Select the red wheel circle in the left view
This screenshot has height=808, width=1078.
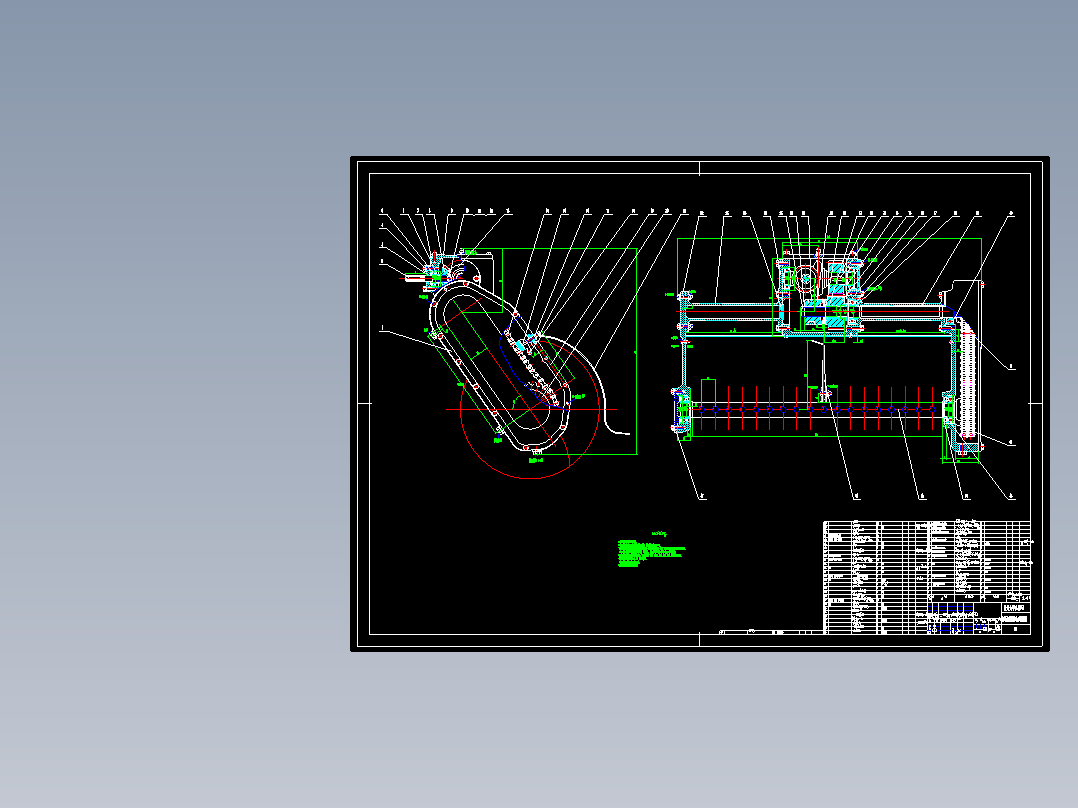(530, 409)
